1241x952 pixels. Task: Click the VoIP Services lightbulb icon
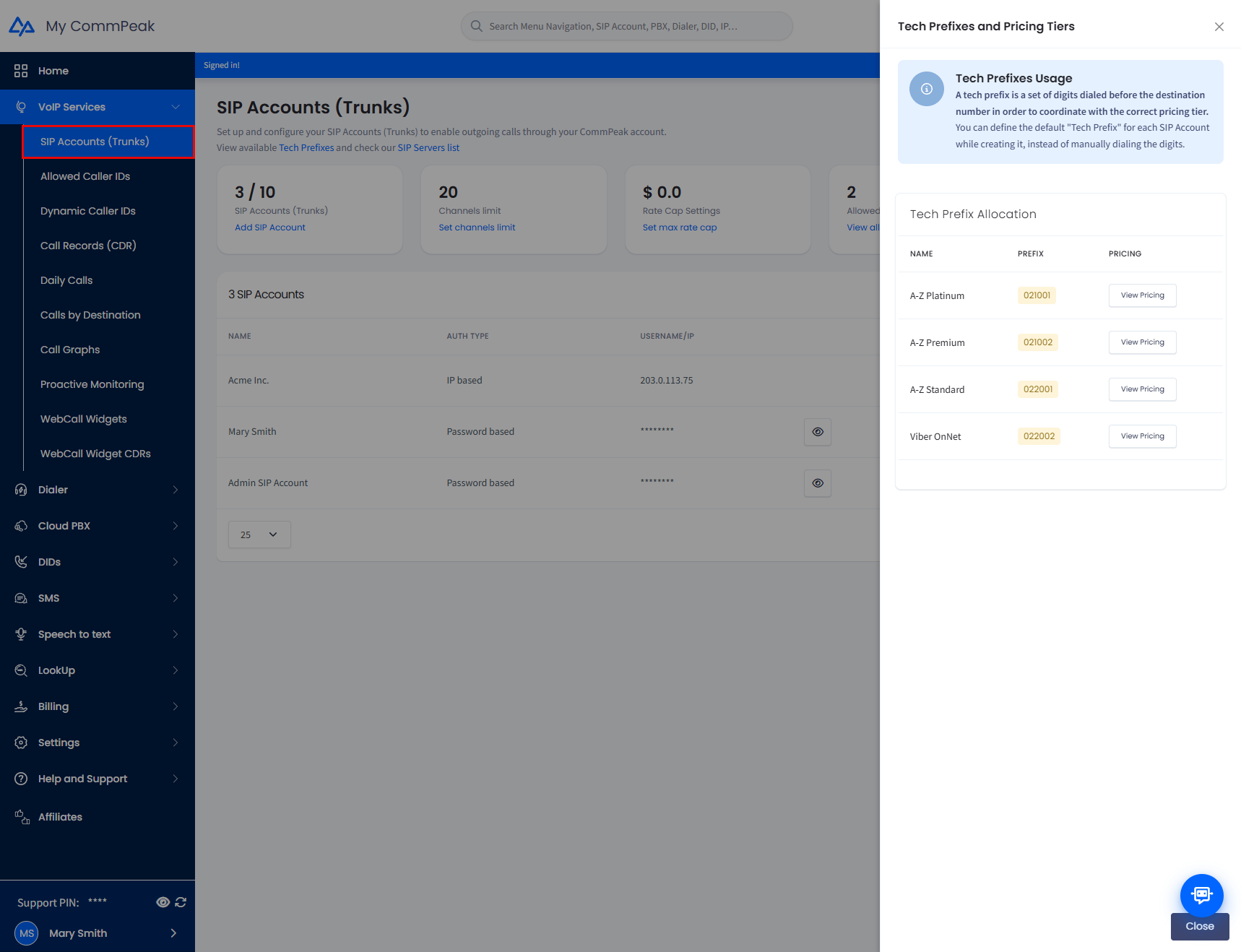(21, 107)
